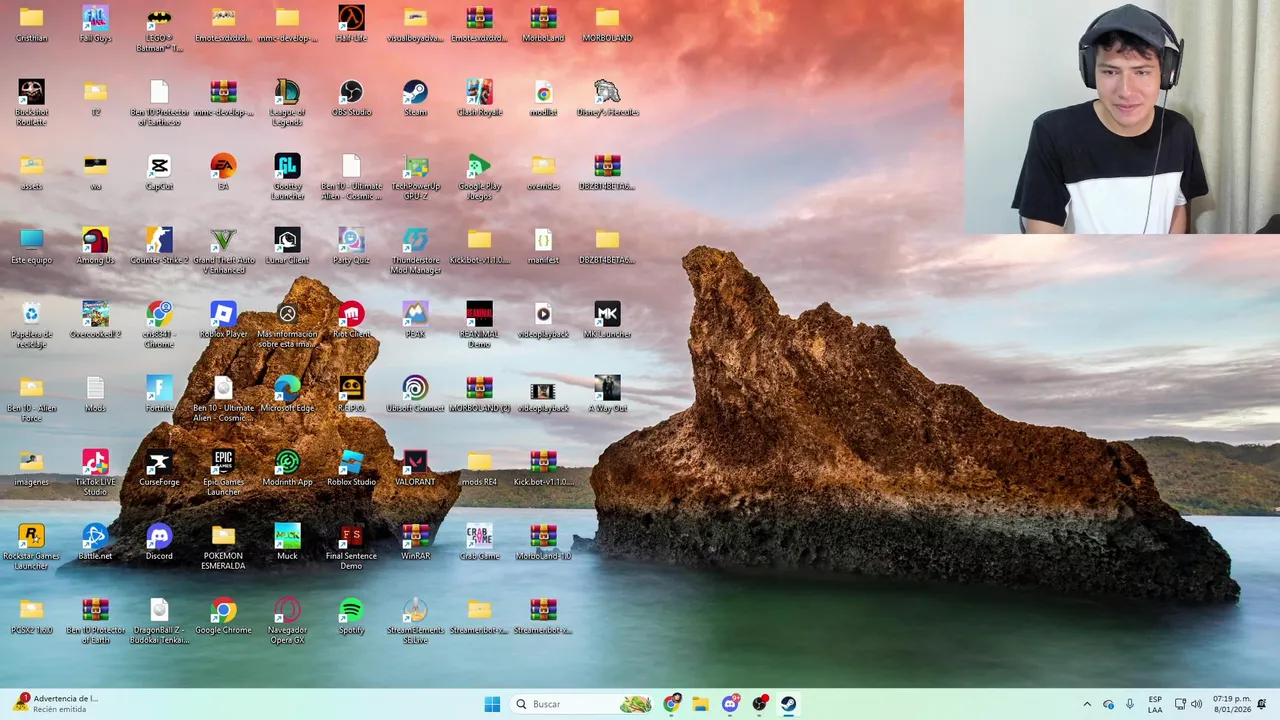Show hidden system tray icons
Viewport: 1280px width, 720px height.
1087,704
